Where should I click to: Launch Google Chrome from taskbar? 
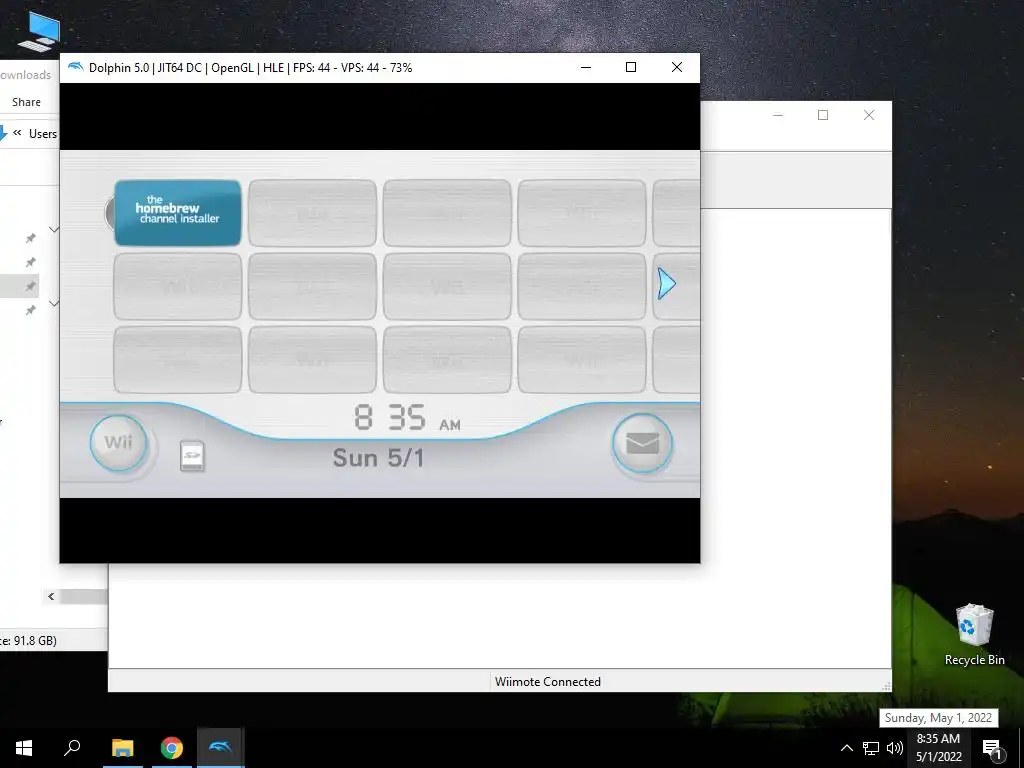[x=172, y=748]
